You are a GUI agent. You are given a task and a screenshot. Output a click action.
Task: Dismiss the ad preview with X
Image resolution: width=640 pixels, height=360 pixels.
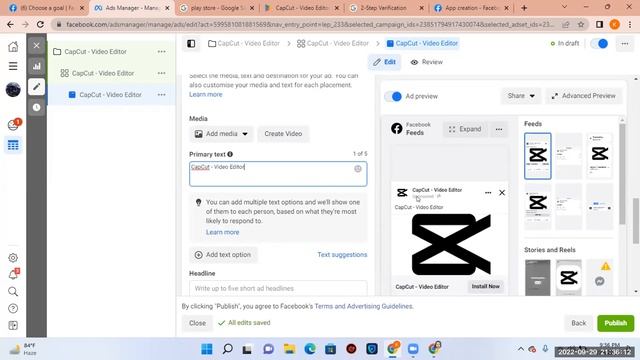coord(502,193)
